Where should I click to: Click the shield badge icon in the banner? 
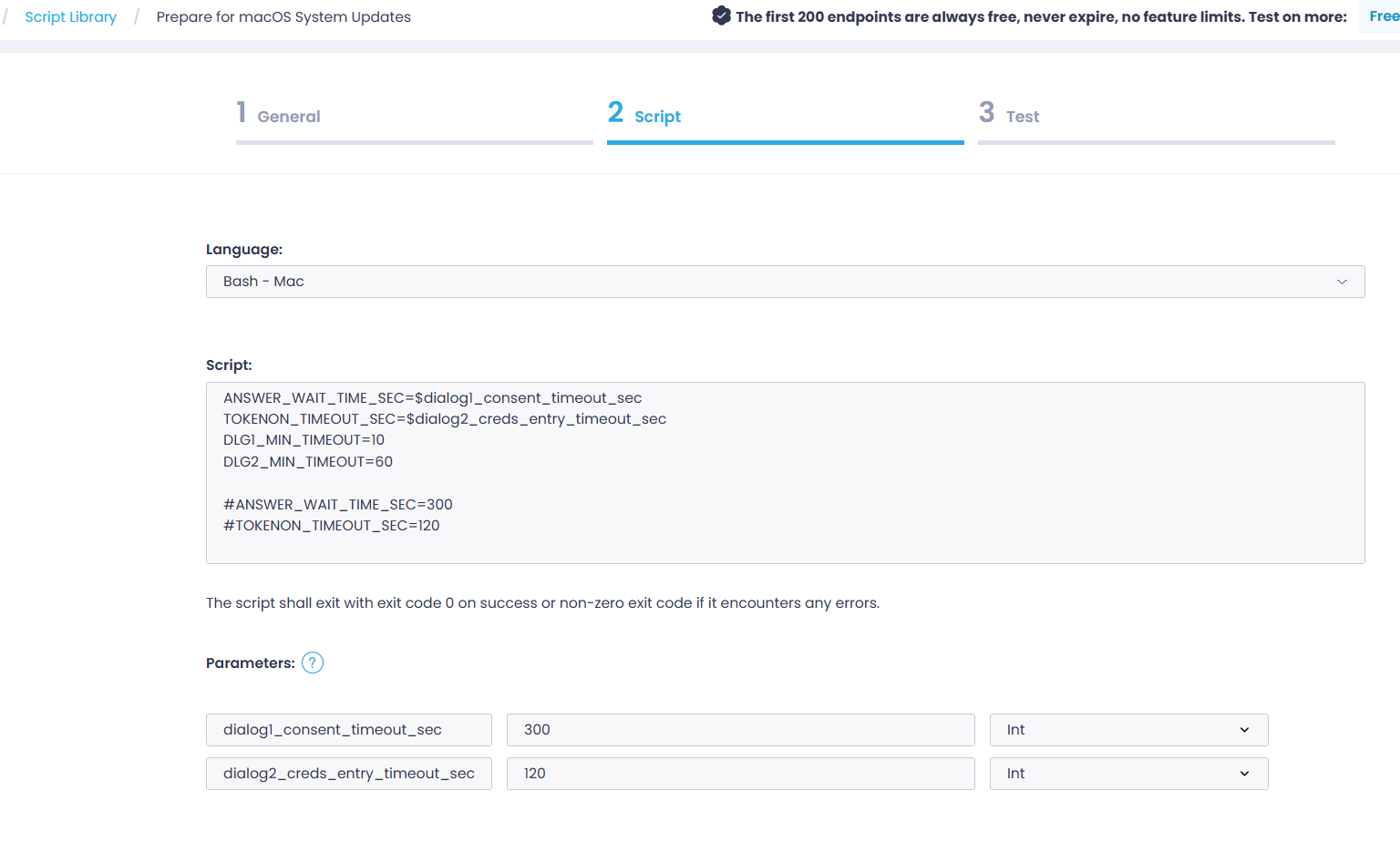pyautogui.click(x=721, y=15)
